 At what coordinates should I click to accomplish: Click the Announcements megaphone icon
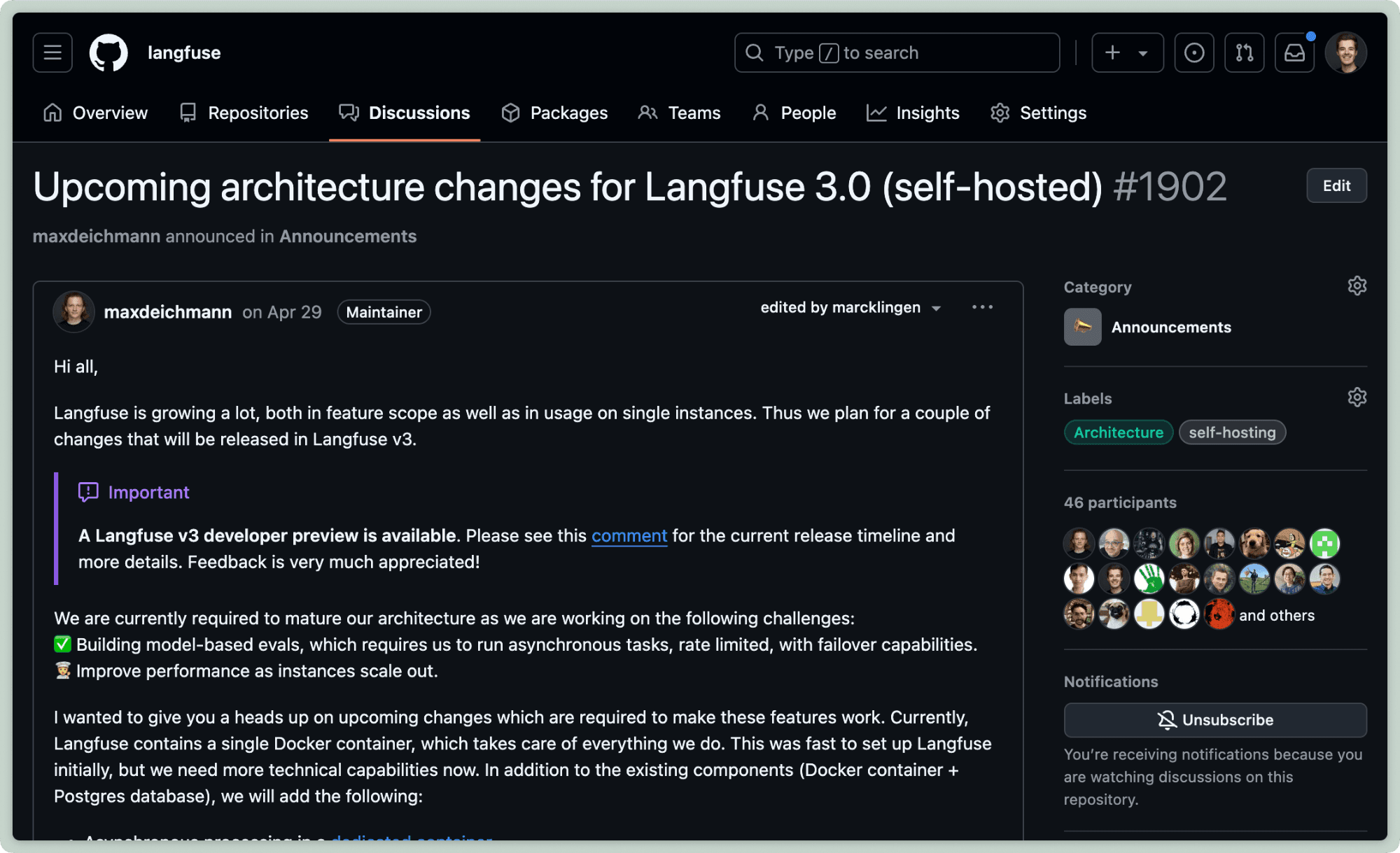point(1082,326)
